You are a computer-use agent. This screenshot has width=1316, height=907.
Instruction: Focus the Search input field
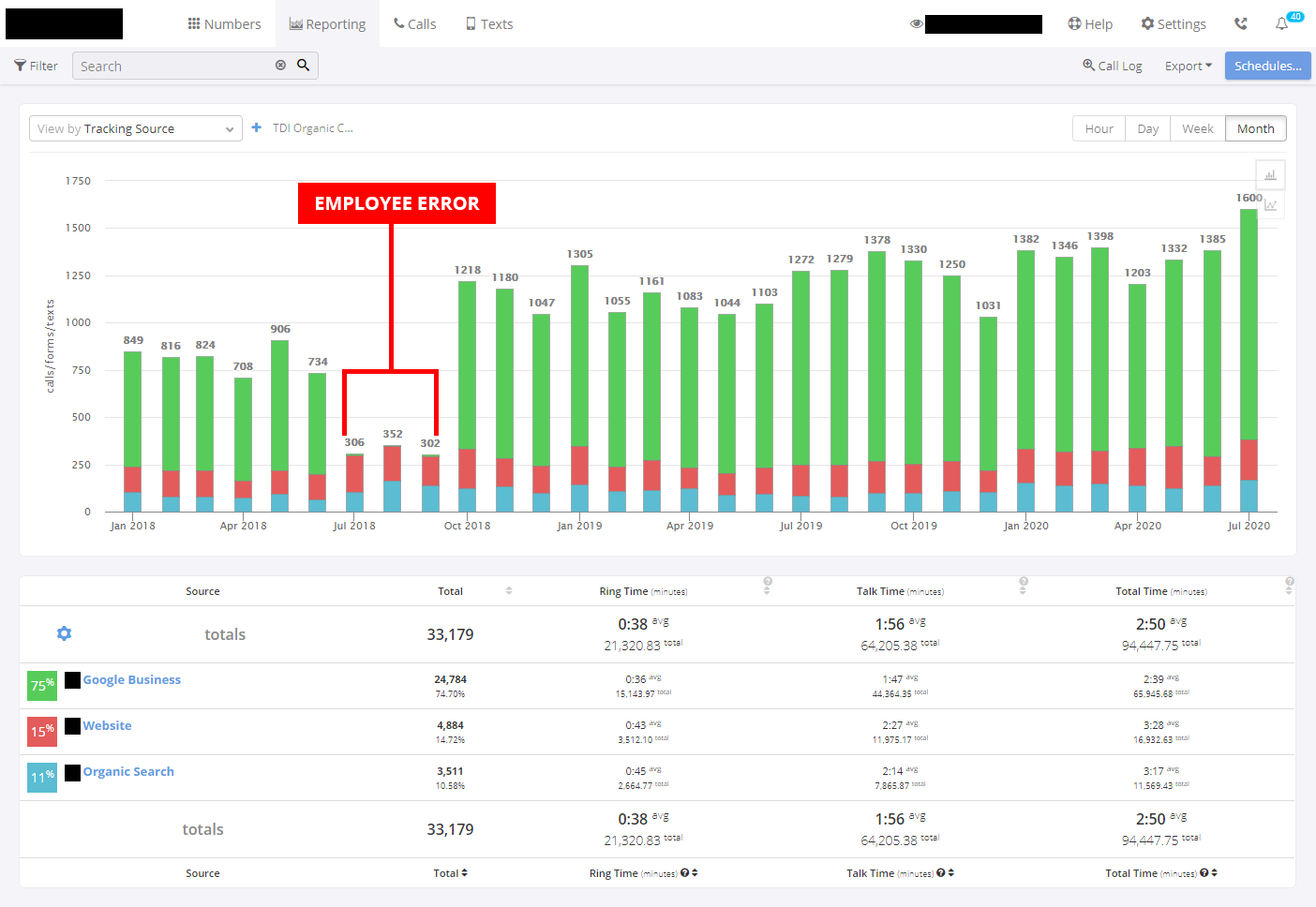coord(173,67)
